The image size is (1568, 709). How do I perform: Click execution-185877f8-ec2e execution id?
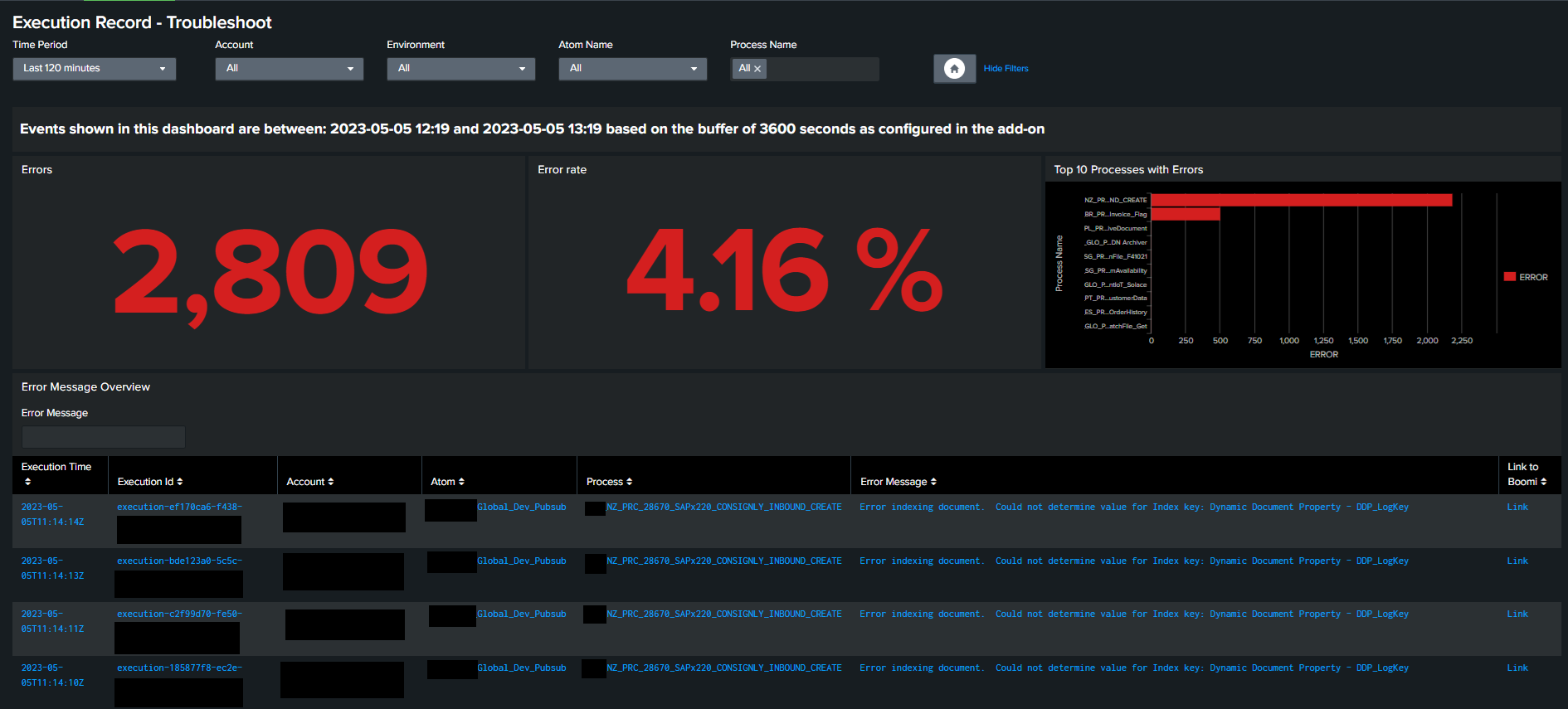pyautogui.click(x=179, y=668)
